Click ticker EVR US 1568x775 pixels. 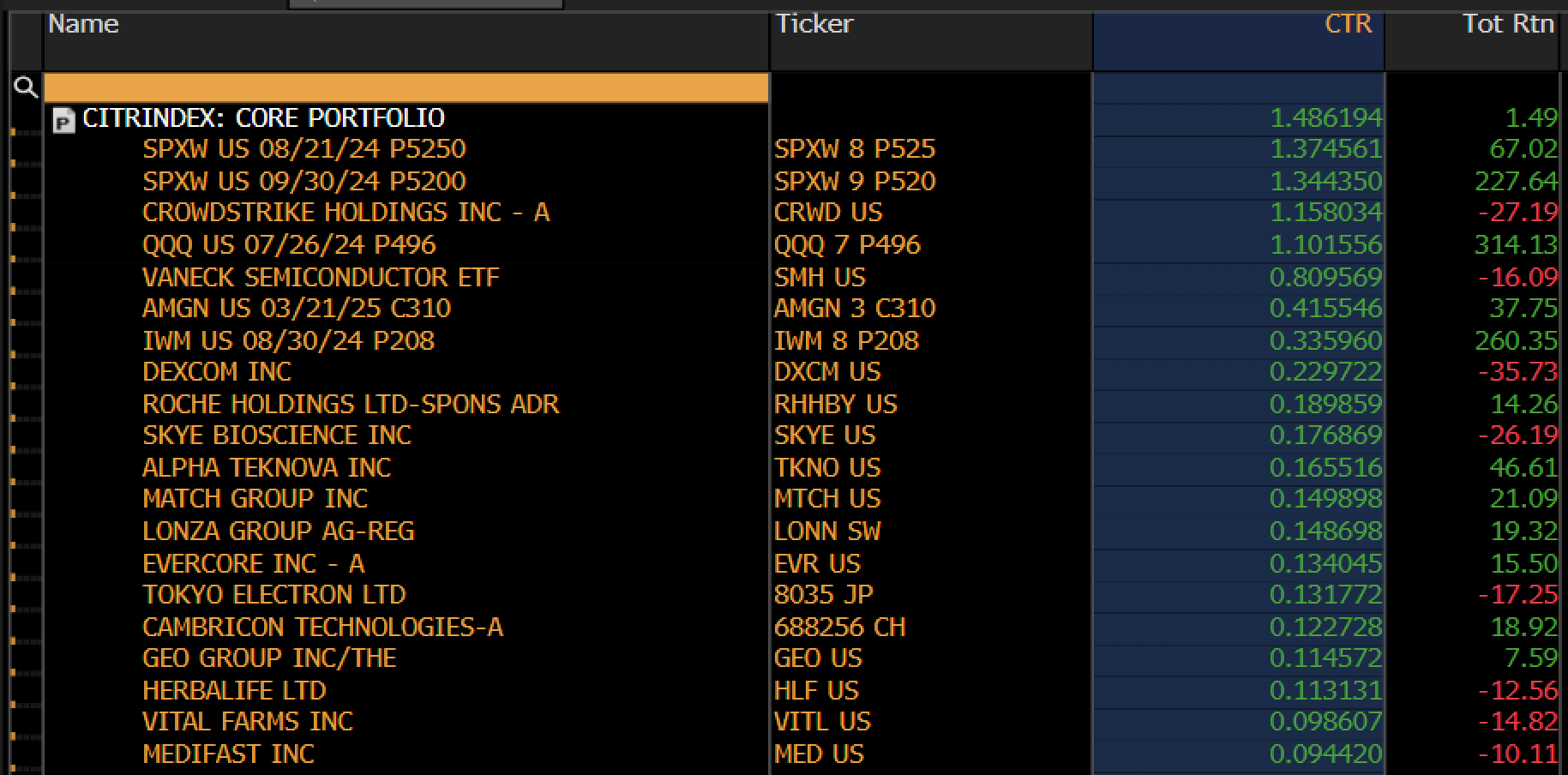817,563
